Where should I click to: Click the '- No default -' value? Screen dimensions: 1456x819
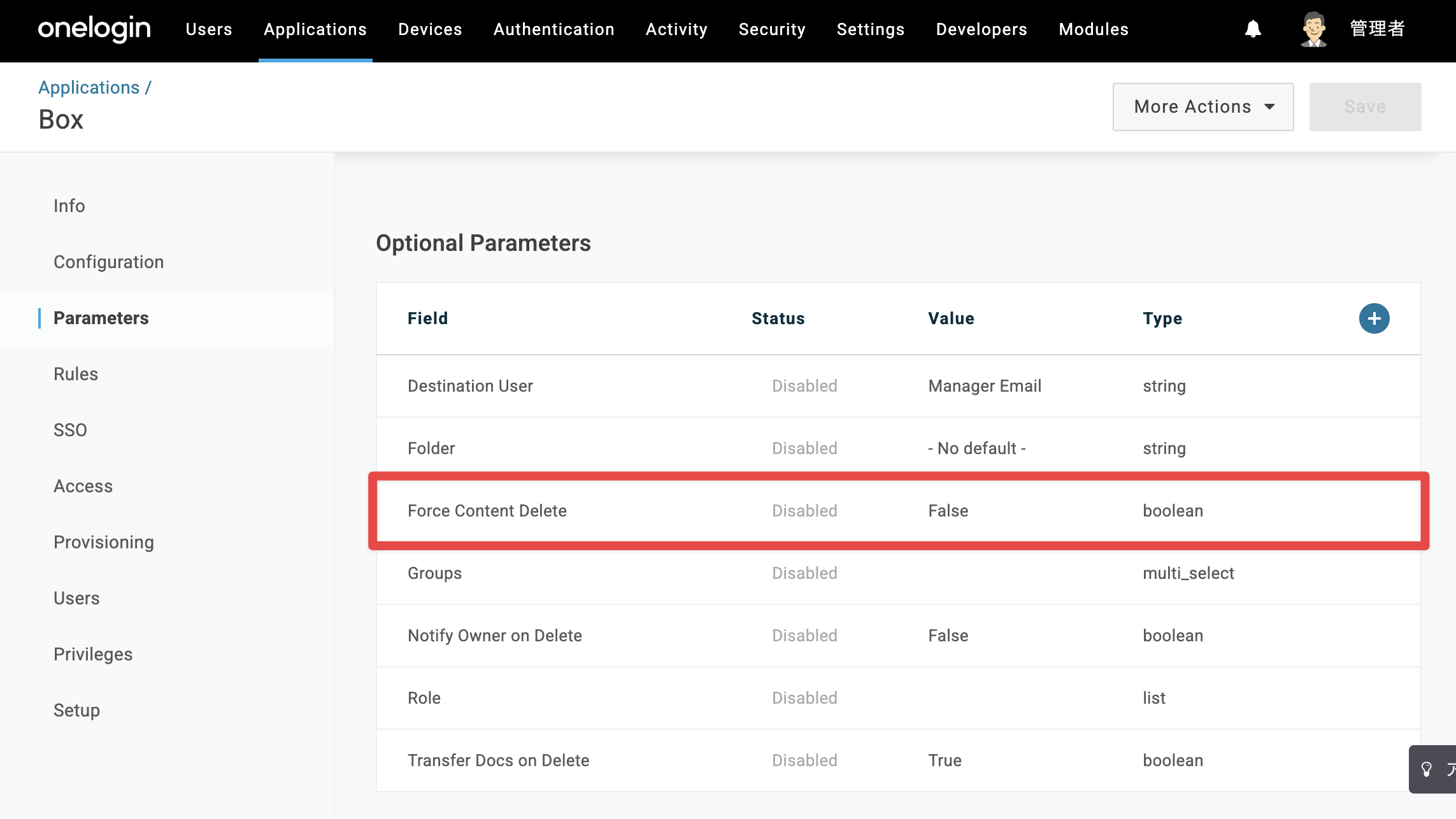[x=977, y=448]
